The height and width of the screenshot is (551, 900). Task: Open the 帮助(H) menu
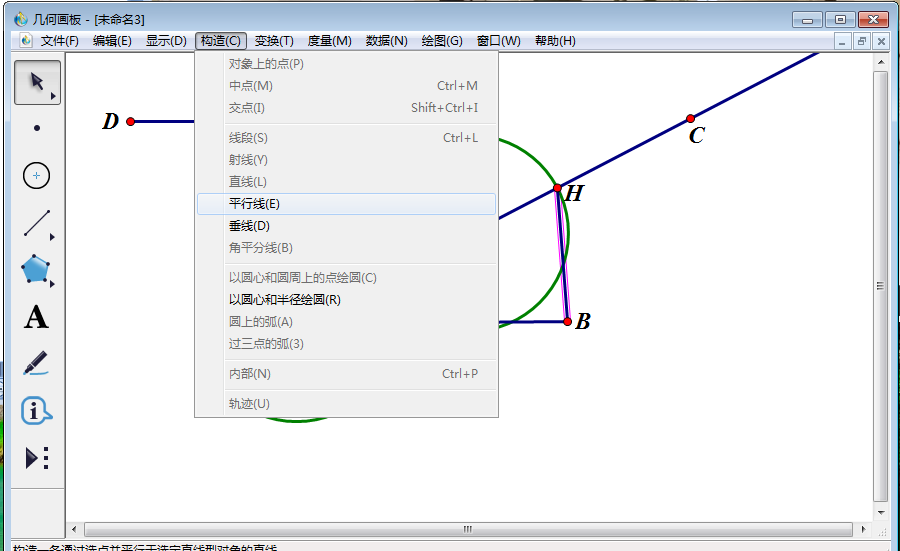tap(555, 41)
